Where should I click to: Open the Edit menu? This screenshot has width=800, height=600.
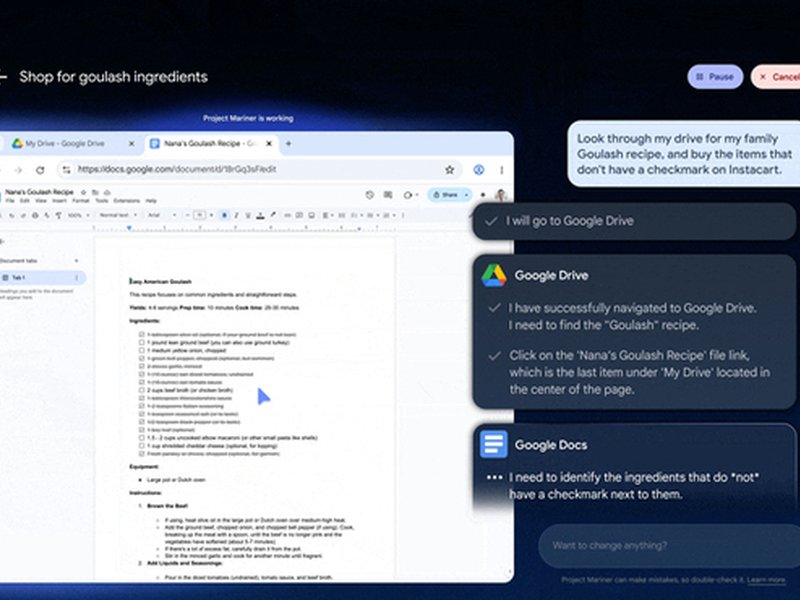(24, 201)
